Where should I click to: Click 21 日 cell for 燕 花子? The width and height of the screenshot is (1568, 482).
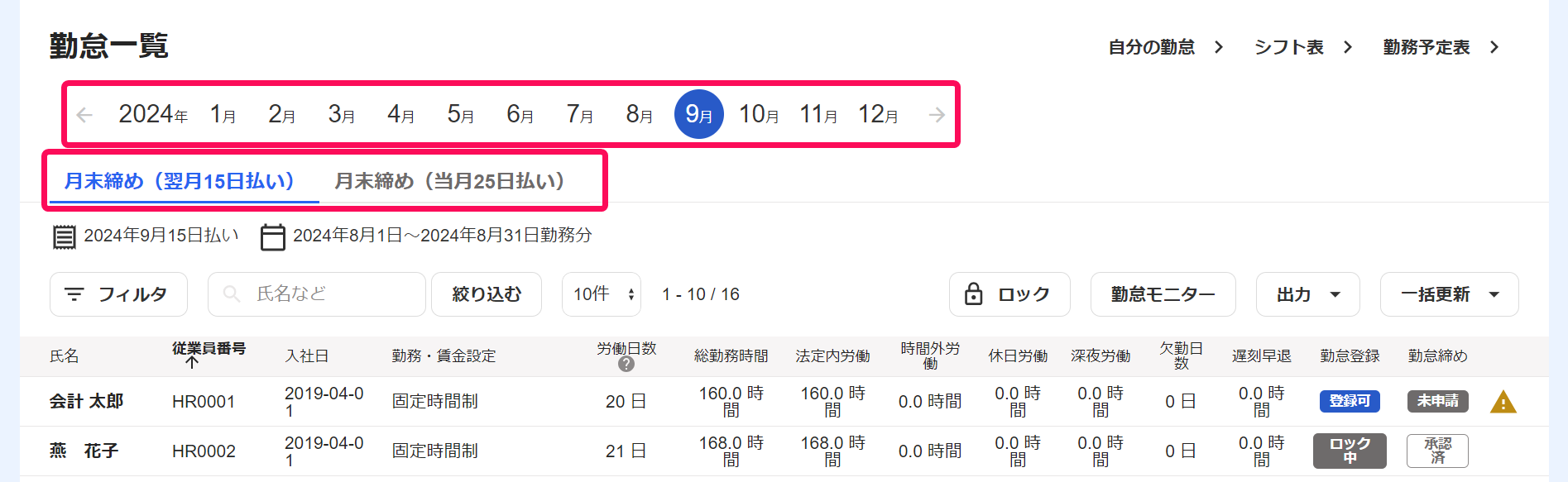pyautogui.click(x=626, y=451)
